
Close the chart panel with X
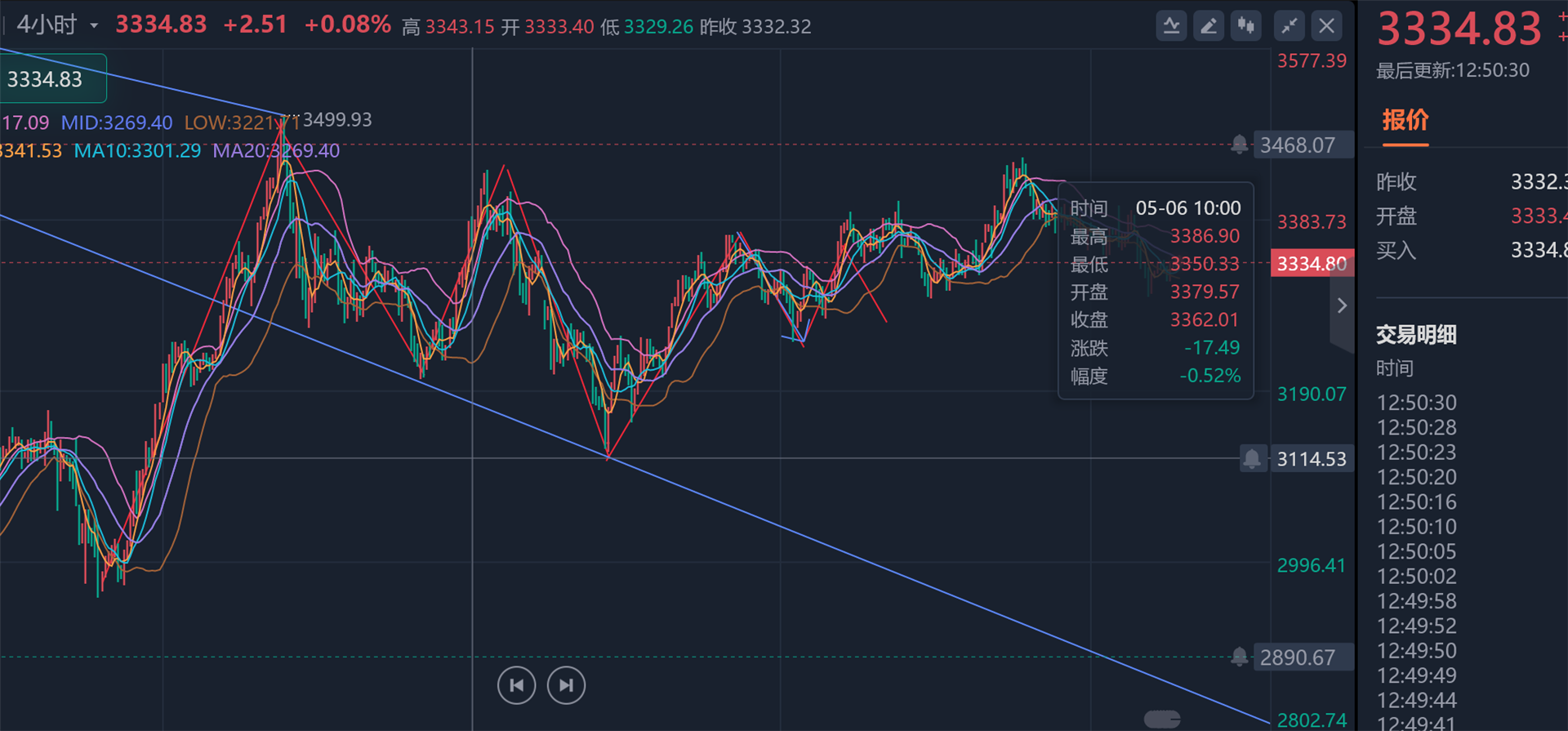pos(1327,26)
